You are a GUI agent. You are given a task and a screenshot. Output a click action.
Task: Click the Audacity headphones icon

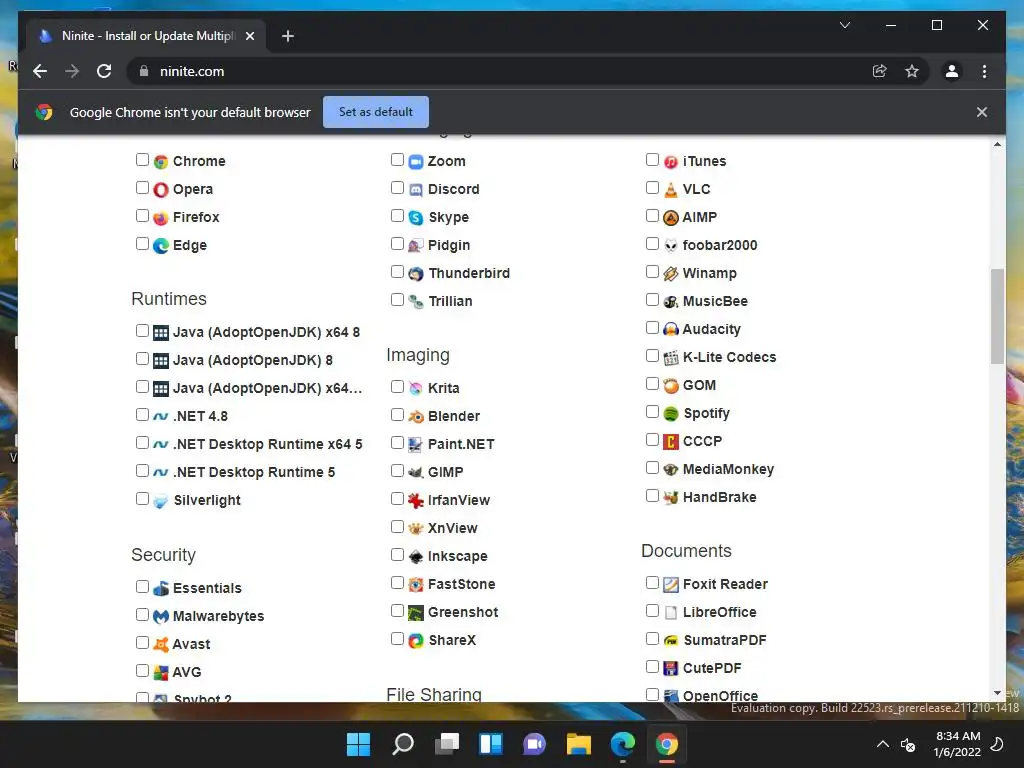click(671, 329)
